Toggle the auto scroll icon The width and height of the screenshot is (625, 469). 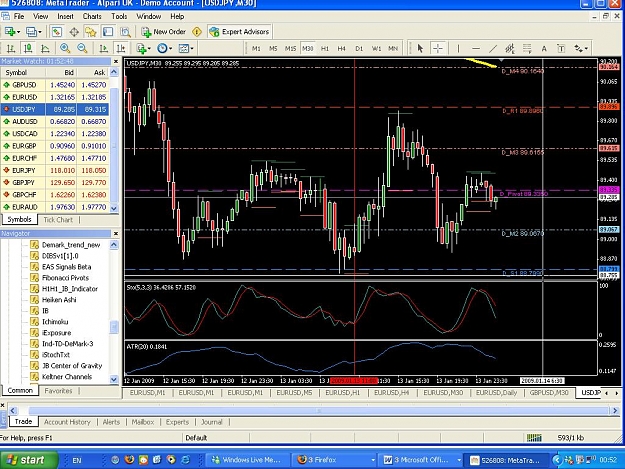103,49
